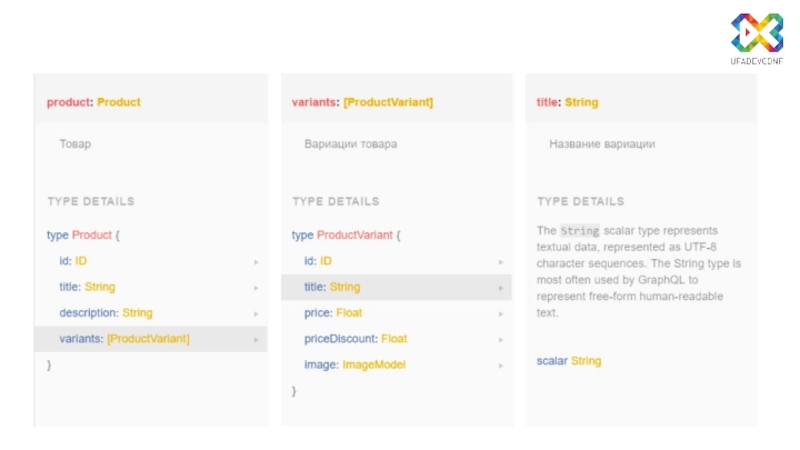
Task: Click arrow on highlighted variants row
Action: click(256, 340)
